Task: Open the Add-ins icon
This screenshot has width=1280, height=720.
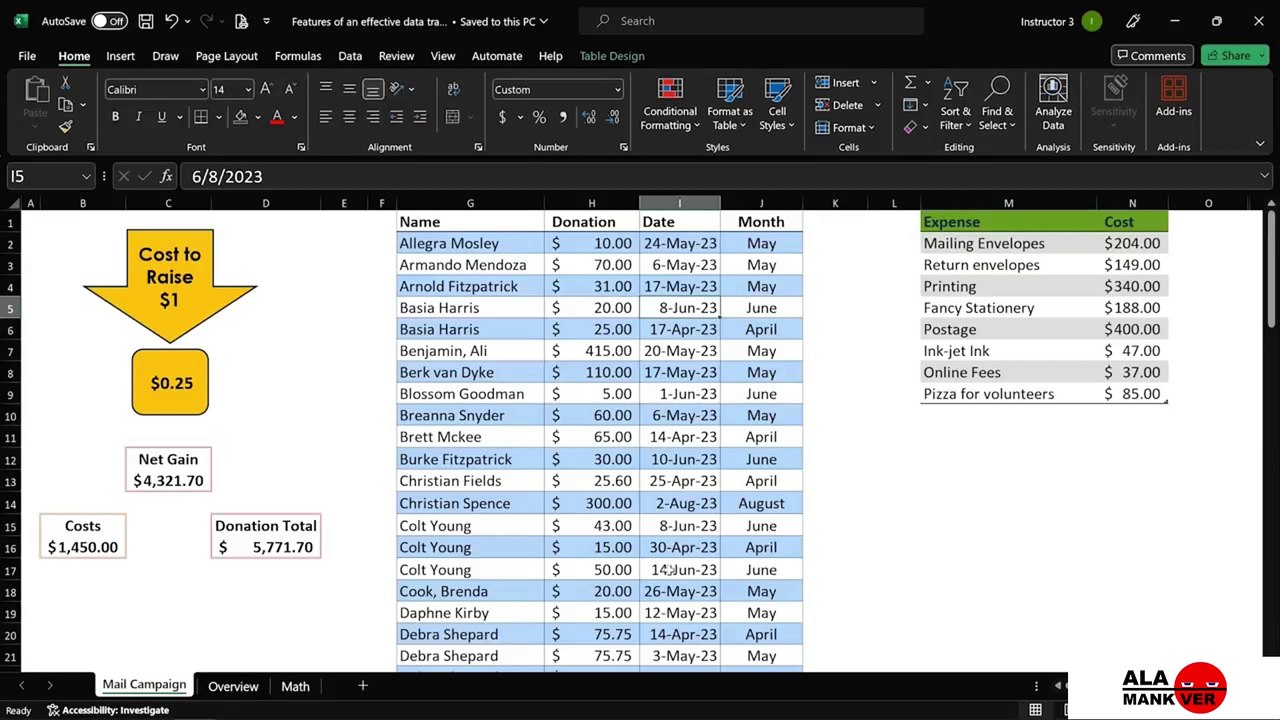Action: tap(1173, 92)
